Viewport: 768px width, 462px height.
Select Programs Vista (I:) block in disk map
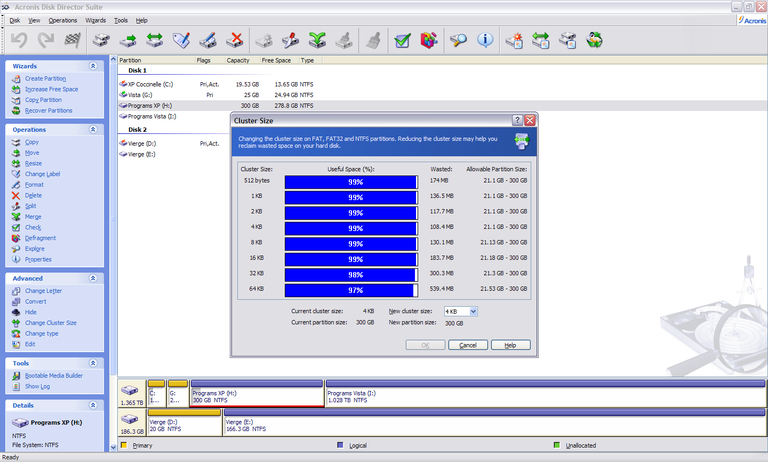[546, 393]
